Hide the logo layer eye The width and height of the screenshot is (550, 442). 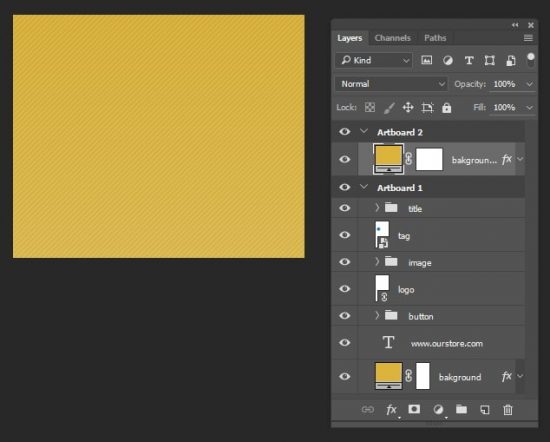(345, 289)
